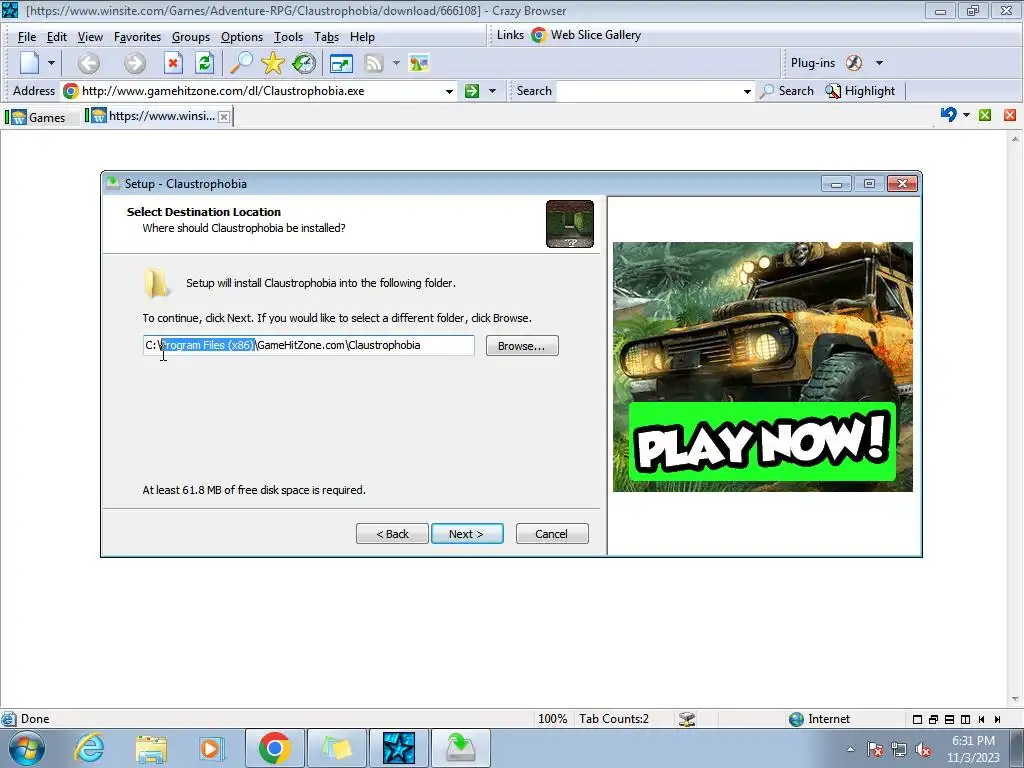This screenshot has width=1024, height=768.
Task: Refresh the page with green arrows icon
Action: [204, 63]
